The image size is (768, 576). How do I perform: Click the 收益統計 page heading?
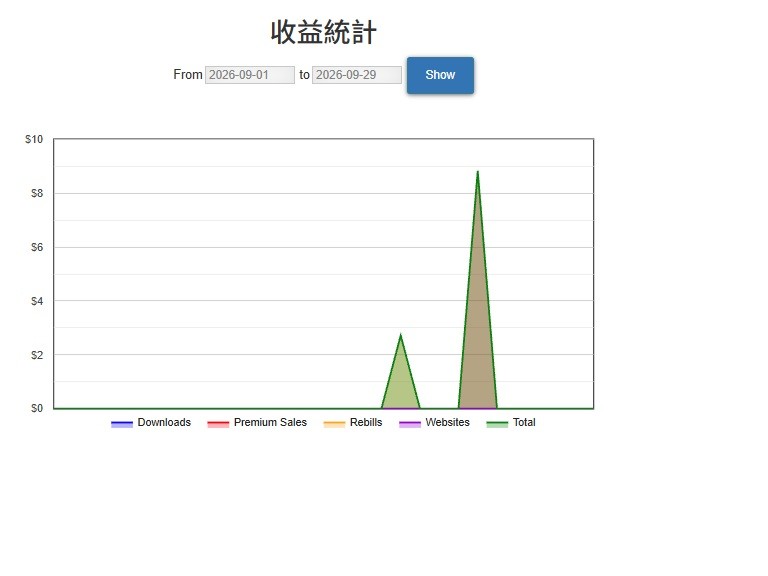(x=324, y=32)
